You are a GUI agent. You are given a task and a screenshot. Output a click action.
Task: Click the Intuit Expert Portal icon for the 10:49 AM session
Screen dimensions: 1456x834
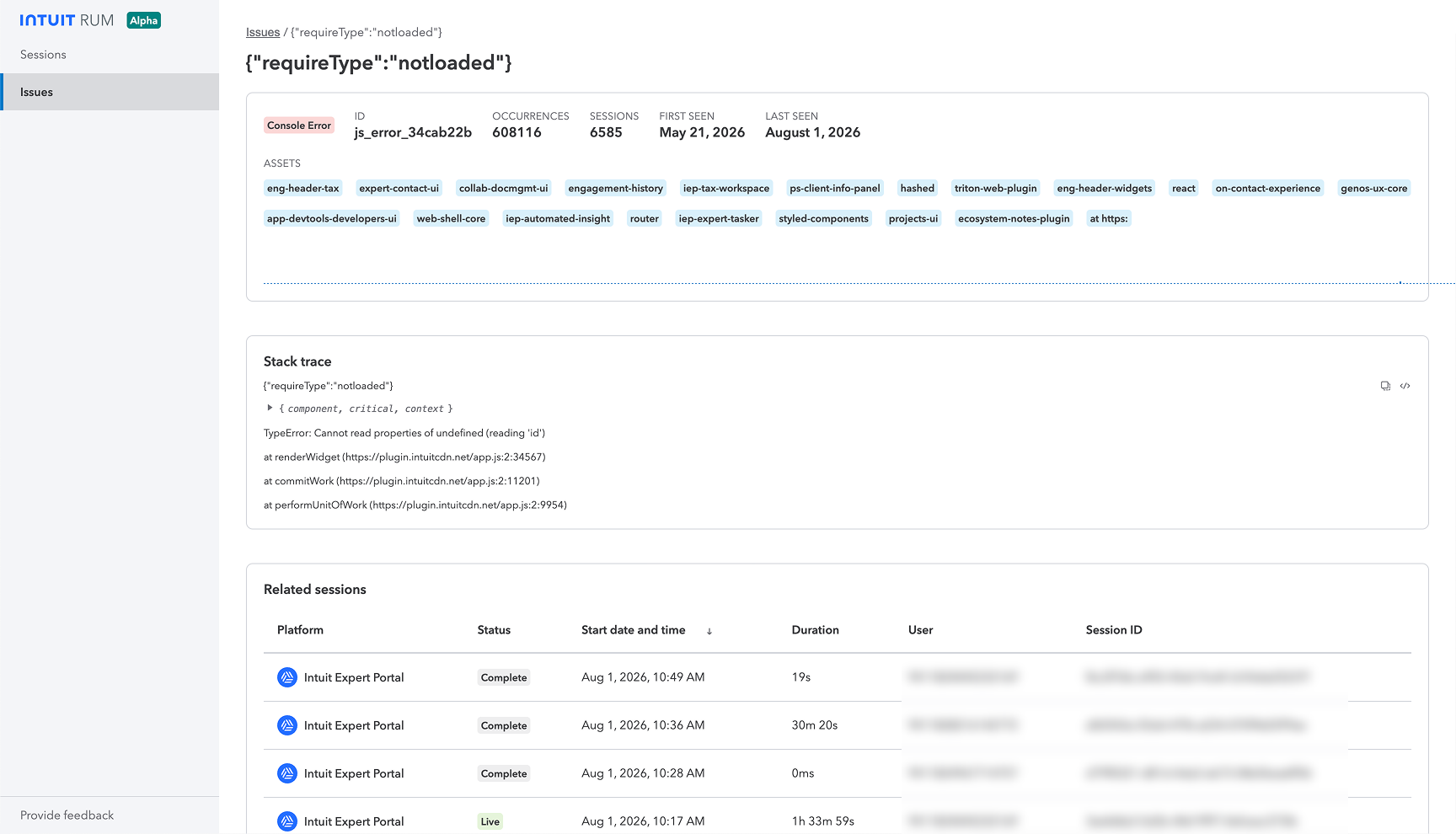[287, 677]
